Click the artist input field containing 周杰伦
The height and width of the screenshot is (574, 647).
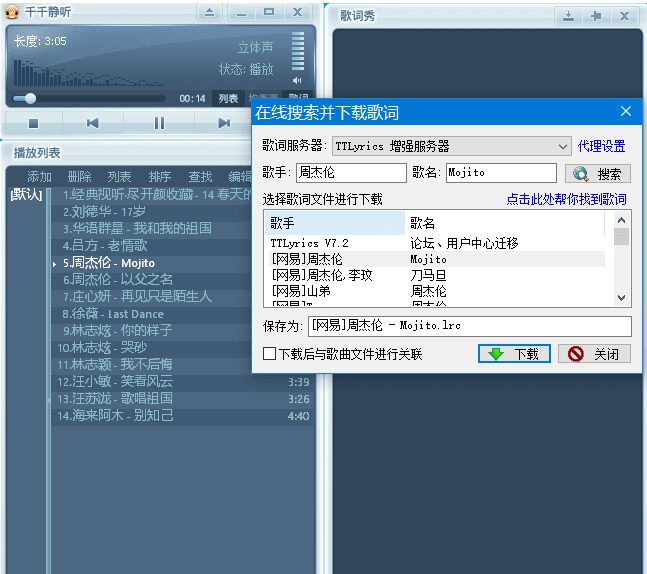(351, 173)
